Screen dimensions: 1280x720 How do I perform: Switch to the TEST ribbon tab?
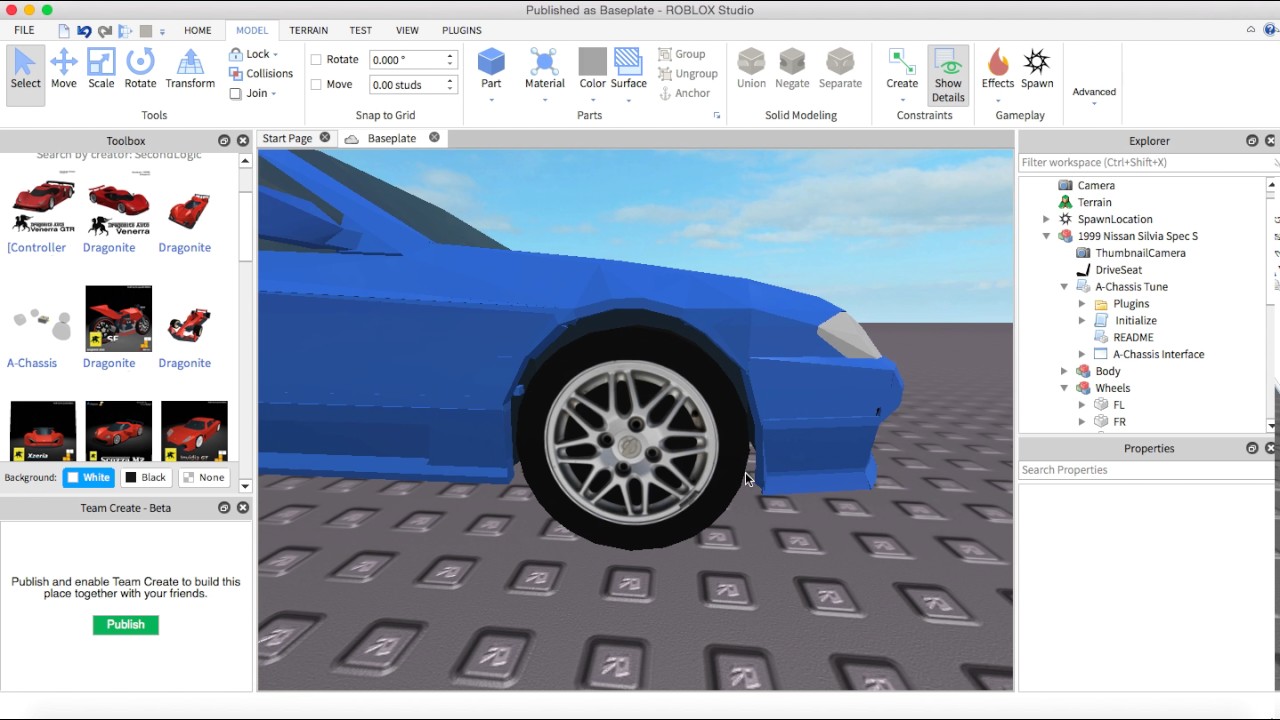(x=360, y=31)
